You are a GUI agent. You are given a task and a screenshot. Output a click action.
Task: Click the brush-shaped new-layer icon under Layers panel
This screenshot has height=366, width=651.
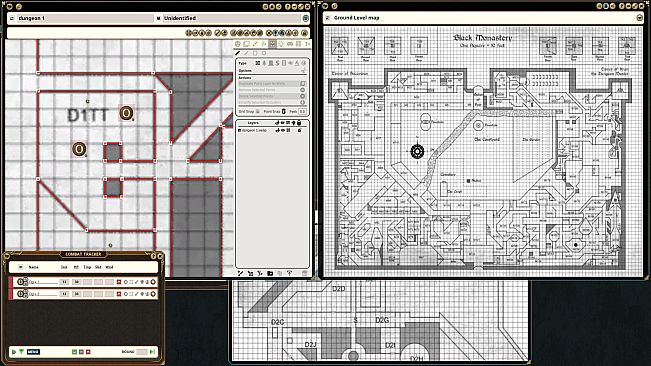(240, 273)
